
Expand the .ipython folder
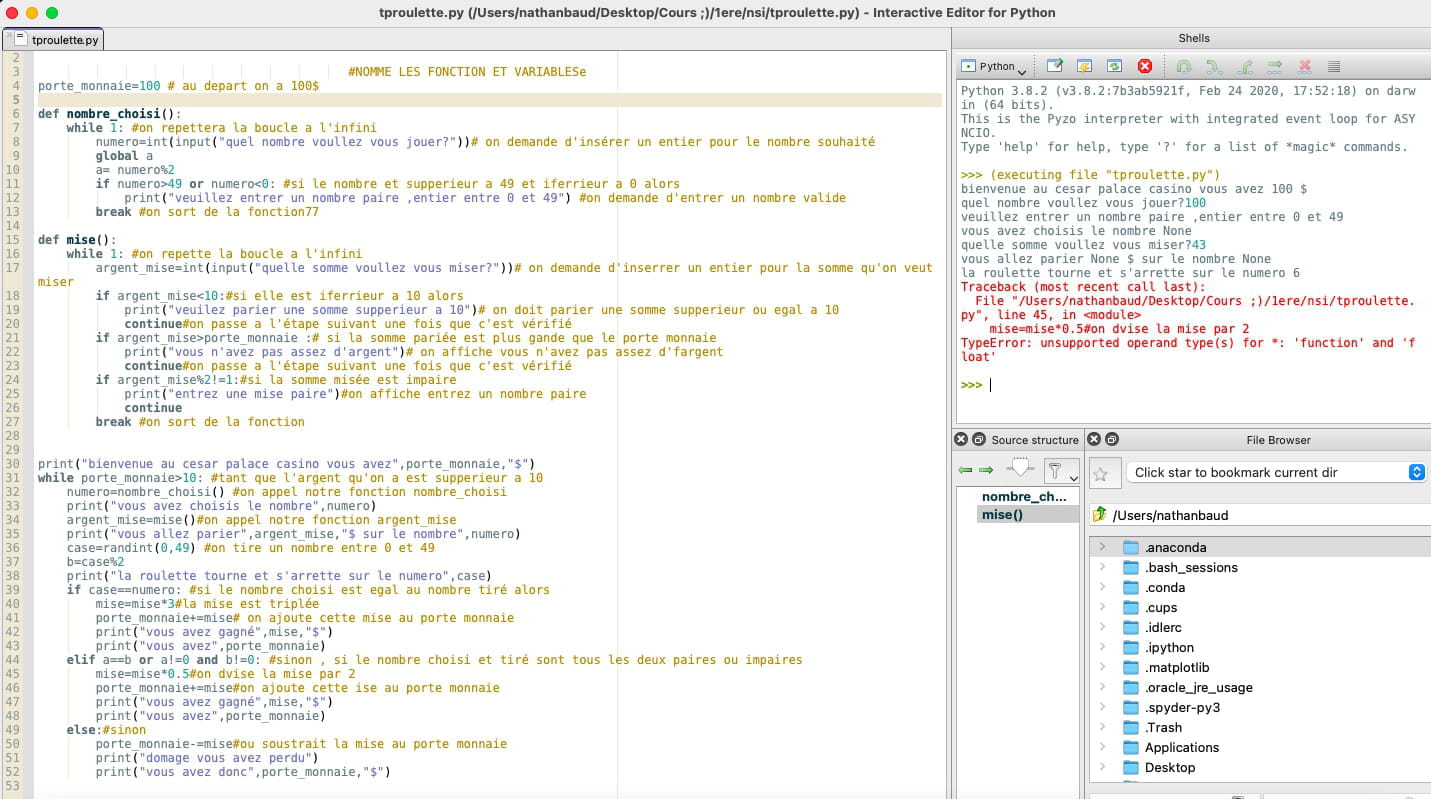click(1102, 647)
